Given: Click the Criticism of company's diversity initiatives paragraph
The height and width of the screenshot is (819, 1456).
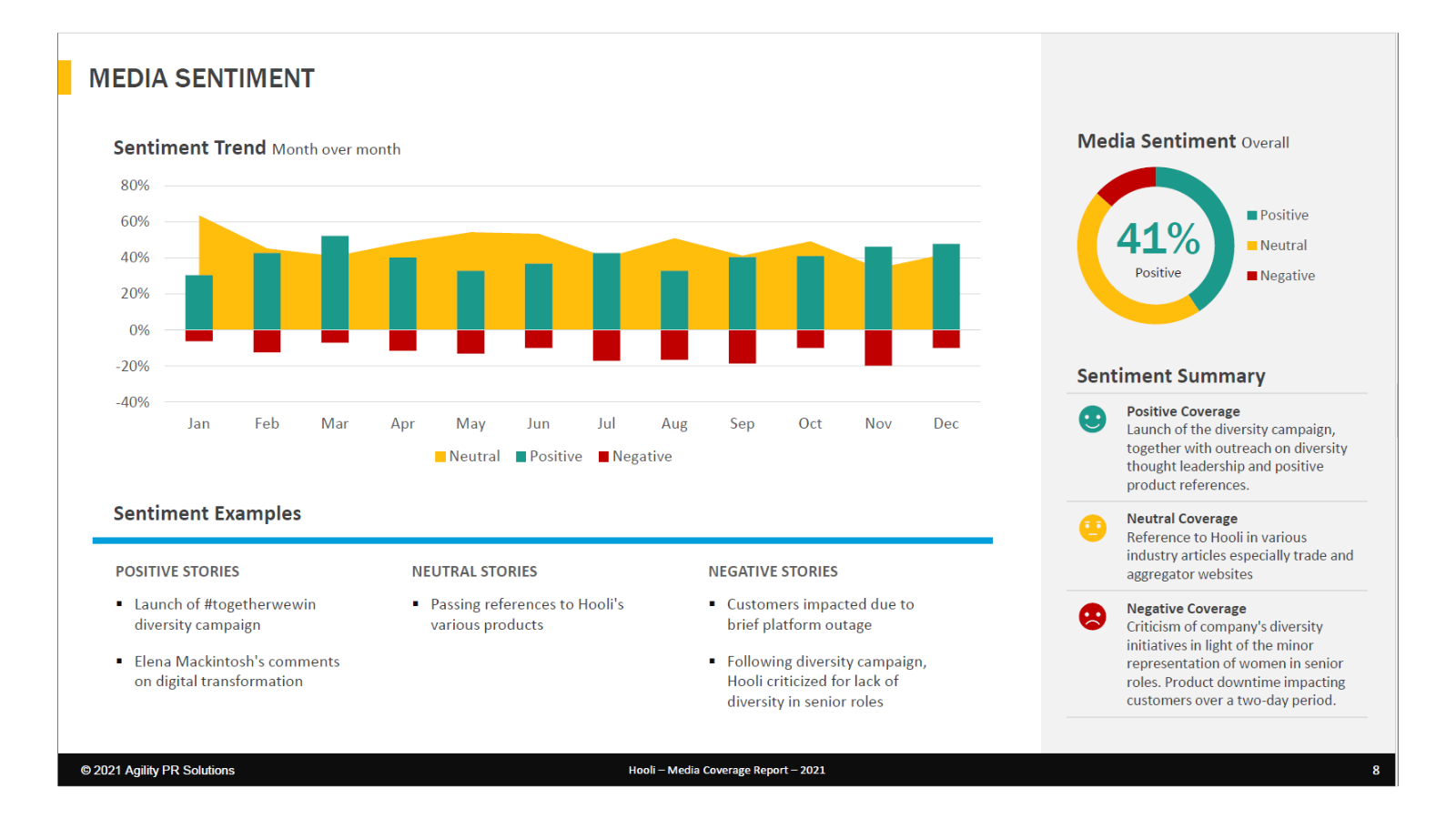Looking at the screenshot, I should point(1236,663).
